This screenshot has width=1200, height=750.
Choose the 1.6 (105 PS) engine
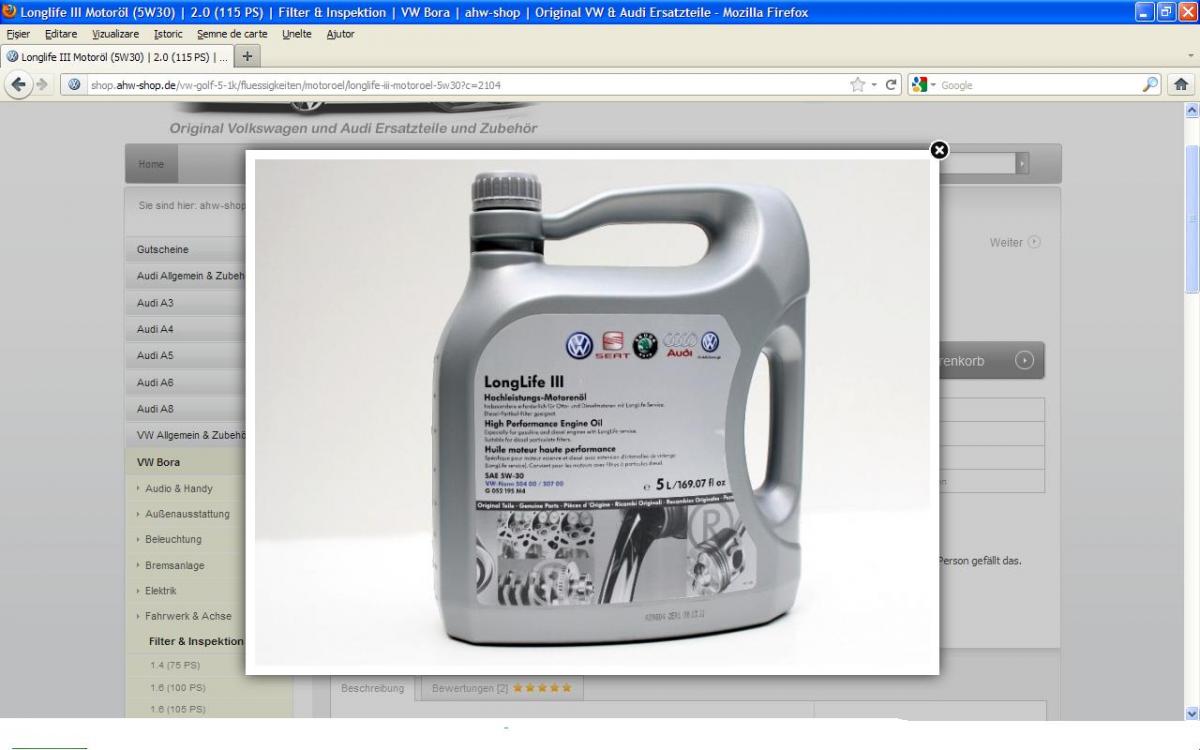(179, 709)
